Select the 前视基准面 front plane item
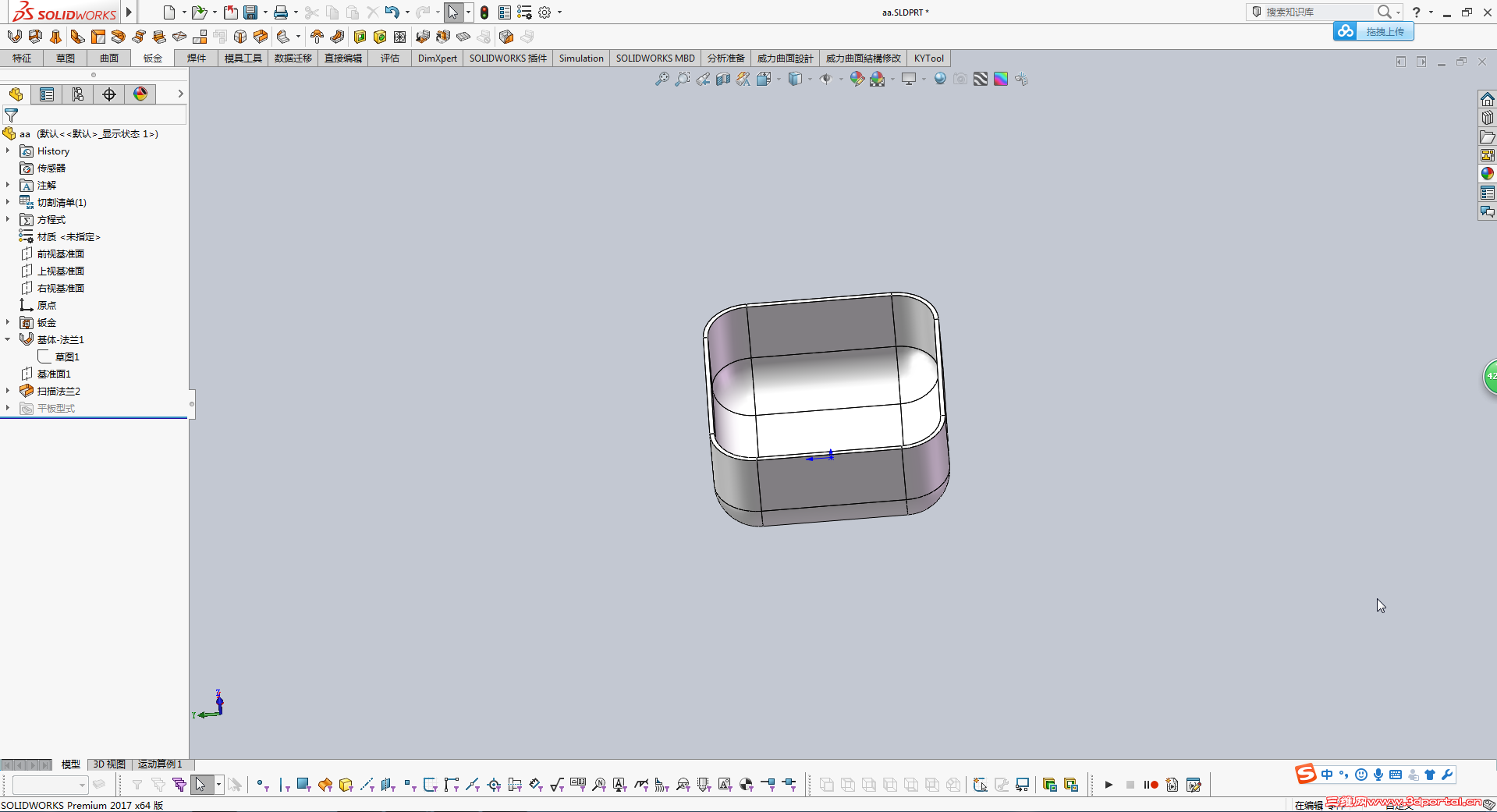Screen dimensions: 1497x812 click(x=61, y=254)
